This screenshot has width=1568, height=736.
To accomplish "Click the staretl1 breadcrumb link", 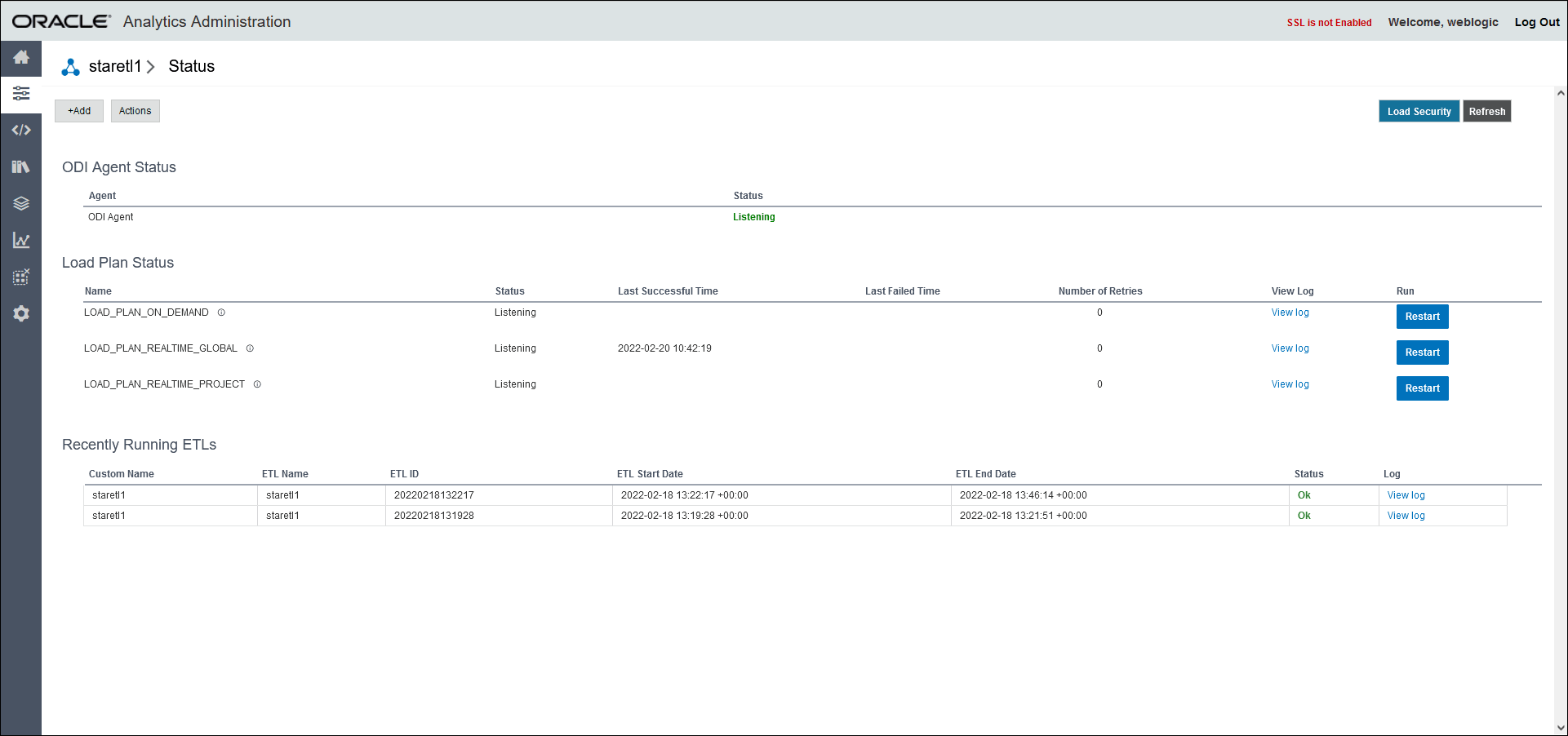I will (115, 66).
